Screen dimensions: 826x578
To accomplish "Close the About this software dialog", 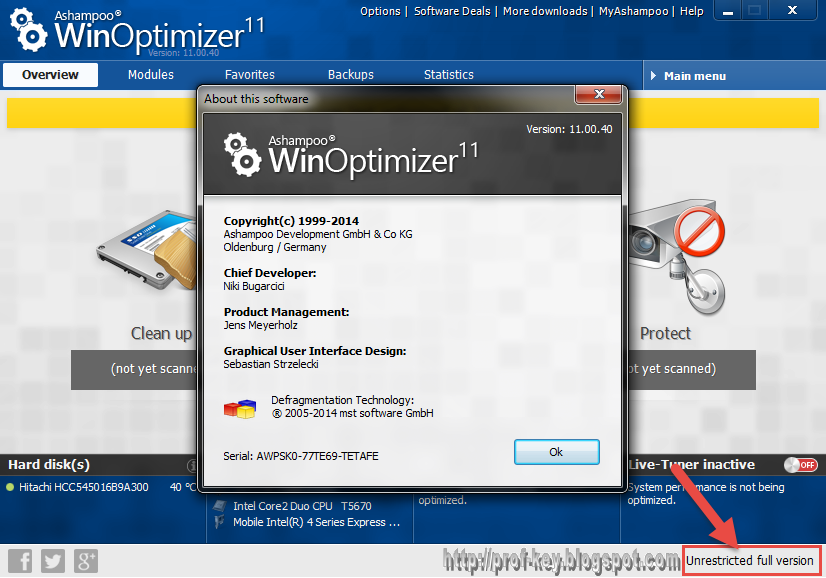I will click(599, 94).
